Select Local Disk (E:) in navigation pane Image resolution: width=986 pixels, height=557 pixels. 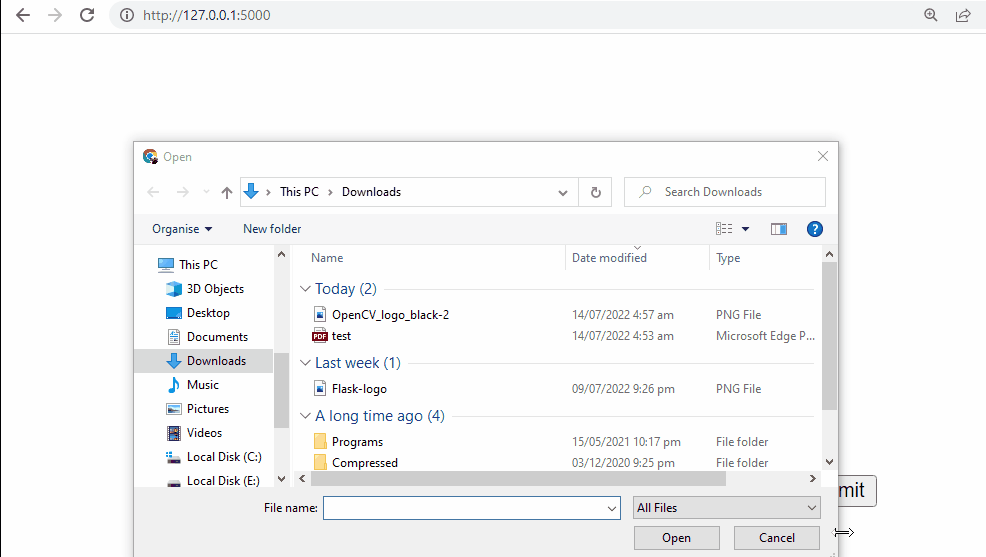(x=223, y=480)
